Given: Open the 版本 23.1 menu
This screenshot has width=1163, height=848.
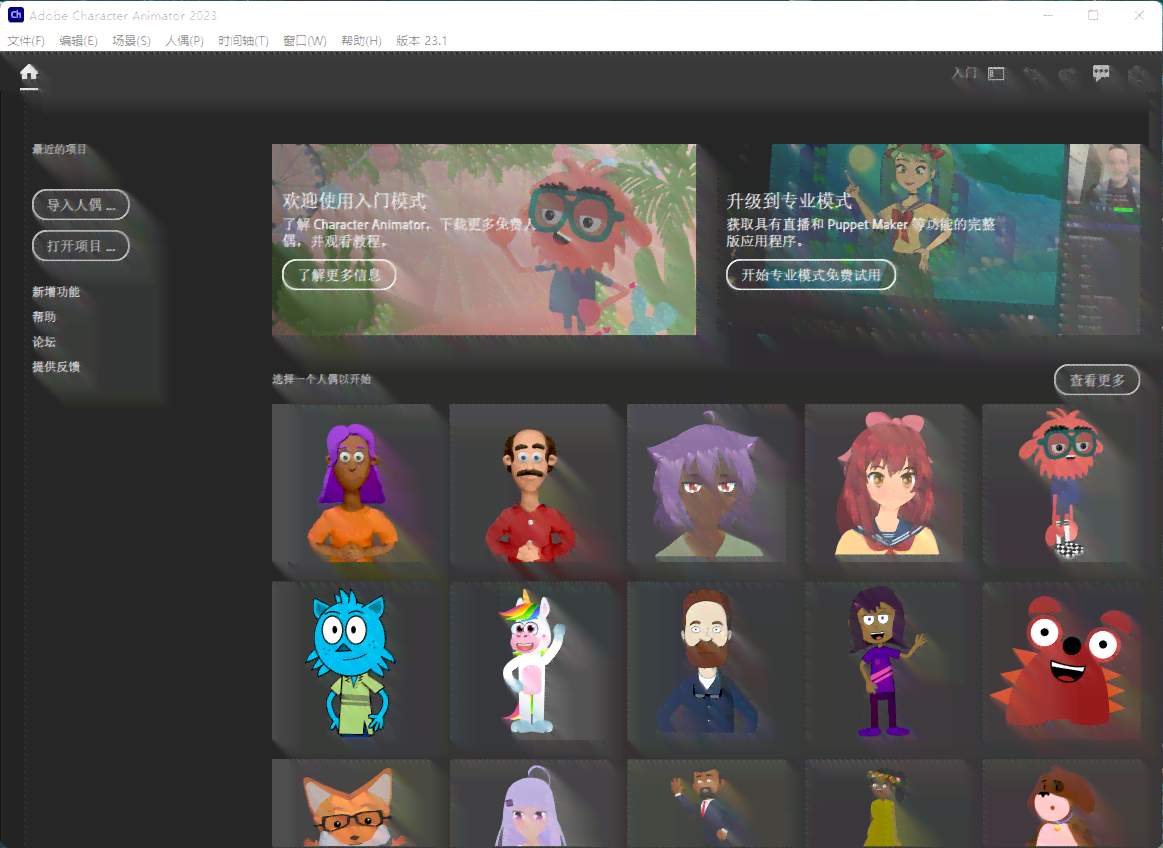Looking at the screenshot, I should tap(421, 41).
